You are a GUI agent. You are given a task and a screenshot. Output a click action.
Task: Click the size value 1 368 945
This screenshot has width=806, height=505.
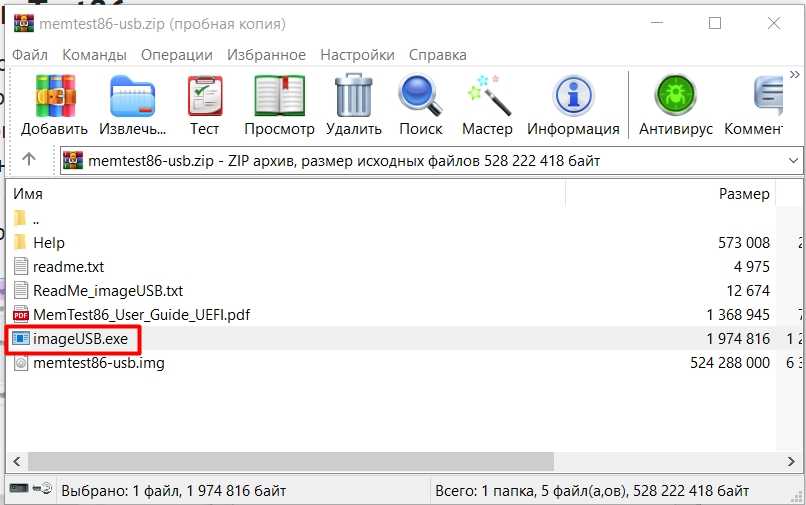738,315
